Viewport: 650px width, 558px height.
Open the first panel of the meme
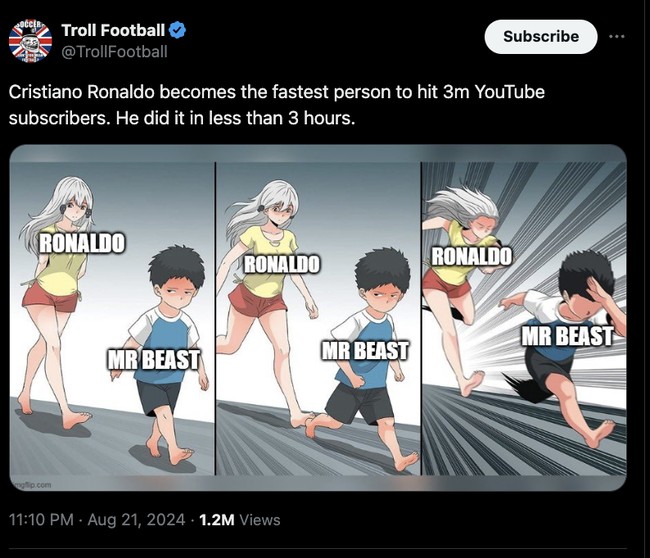point(112,320)
